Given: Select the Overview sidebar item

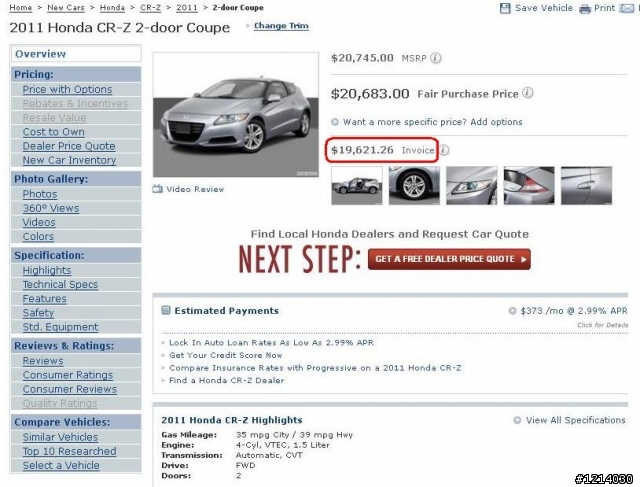Looking at the screenshot, I should [76, 54].
